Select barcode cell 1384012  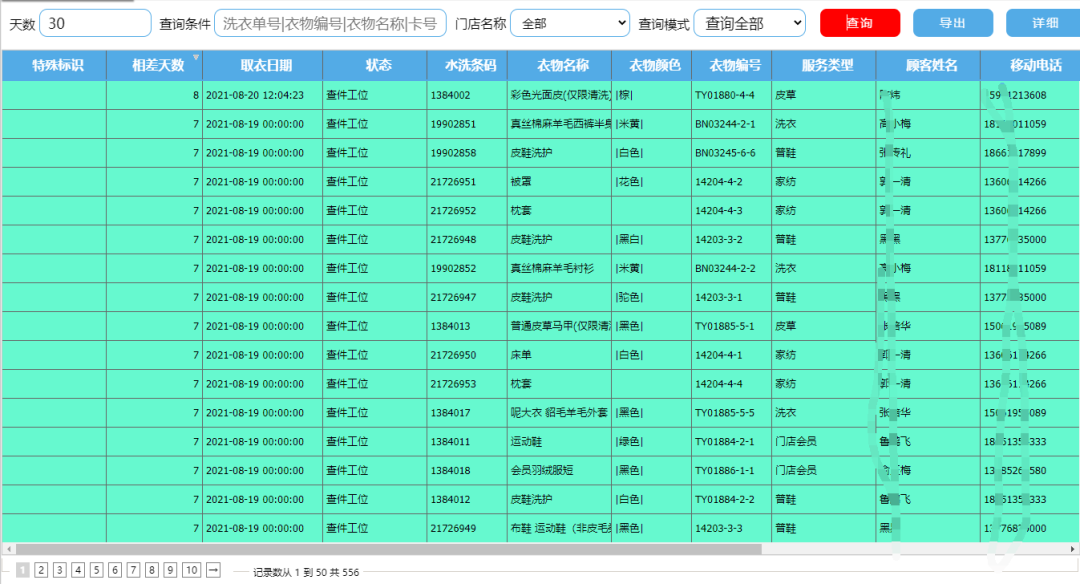click(x=467, y=500)
